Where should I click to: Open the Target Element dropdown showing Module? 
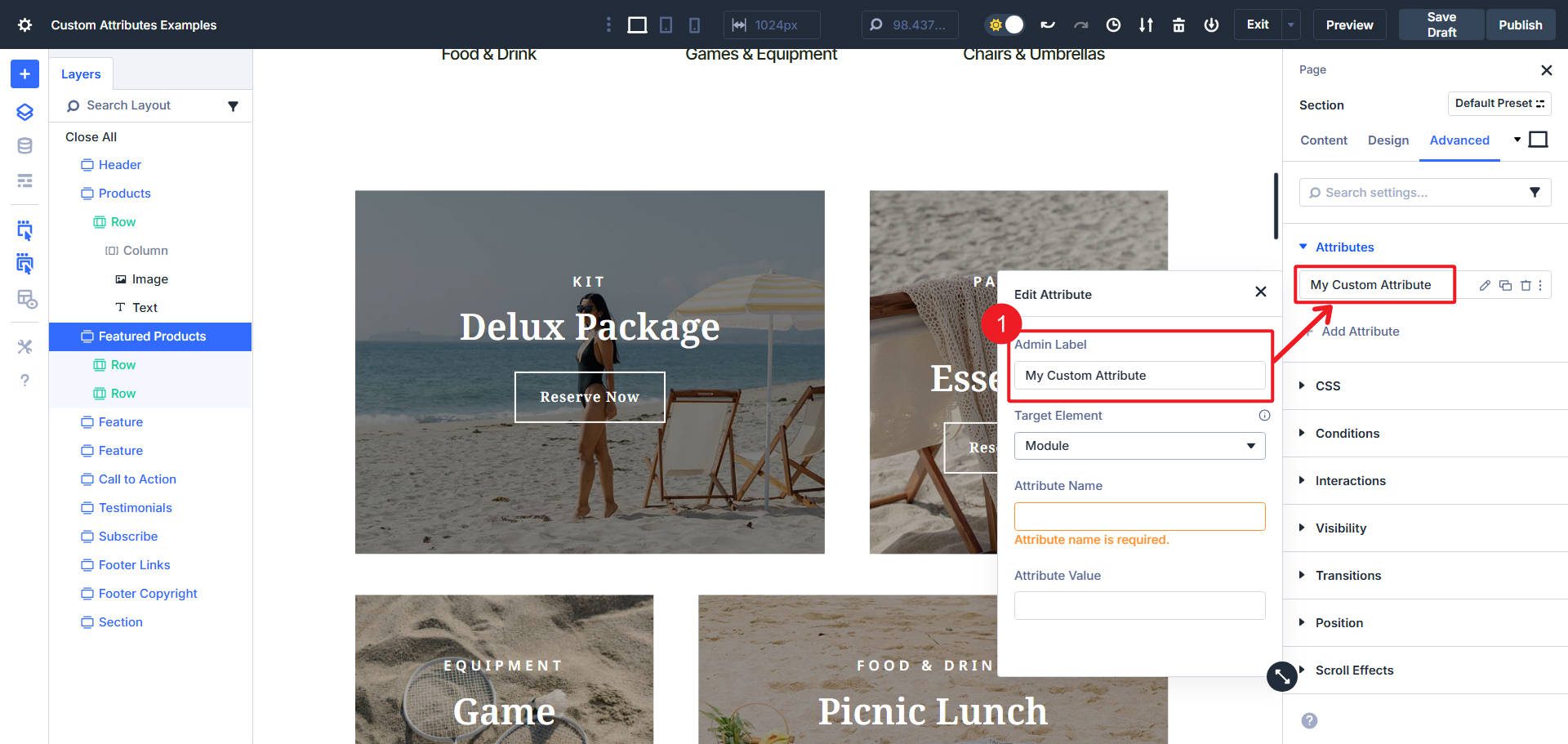click(x=1139, y=445)
